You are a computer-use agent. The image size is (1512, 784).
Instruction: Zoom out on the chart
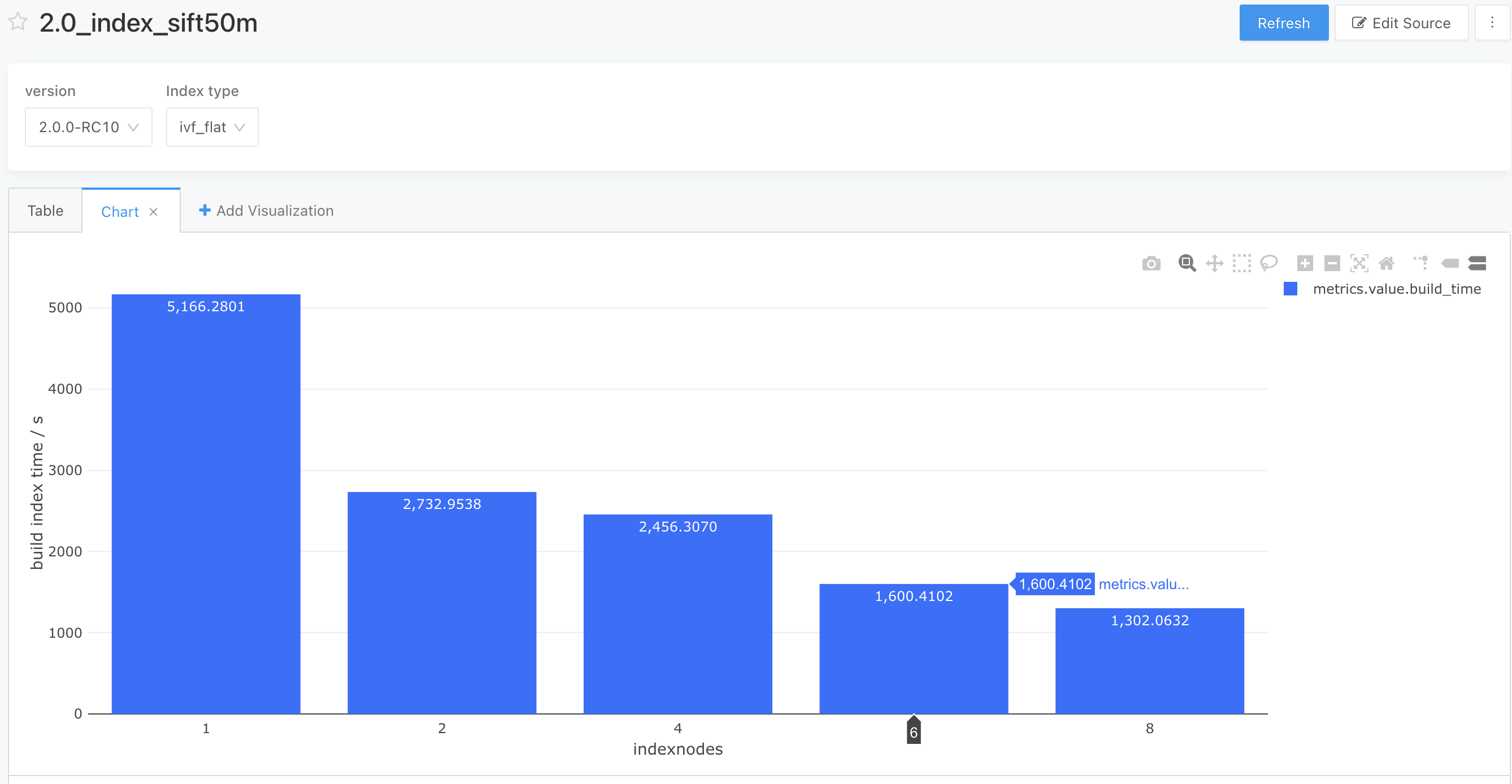point(1332,263)
